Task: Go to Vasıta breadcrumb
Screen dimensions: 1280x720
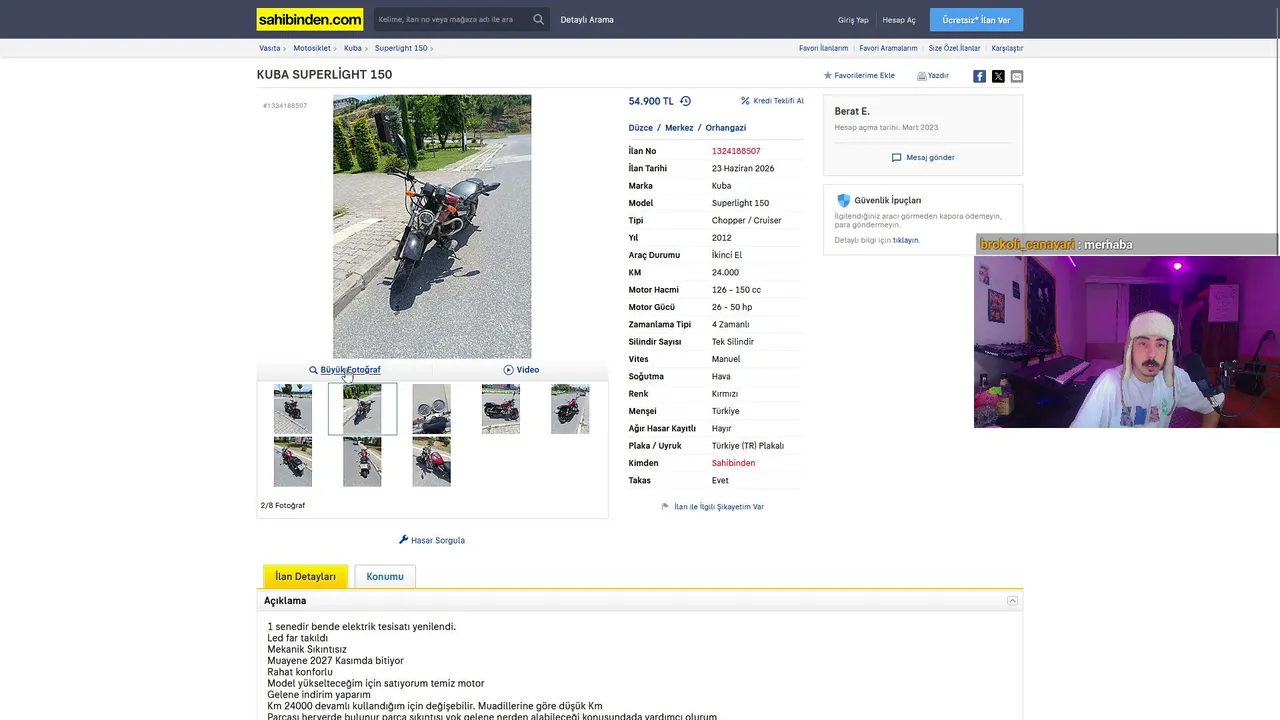Action: pyautogui.click(x=270, y=48)
